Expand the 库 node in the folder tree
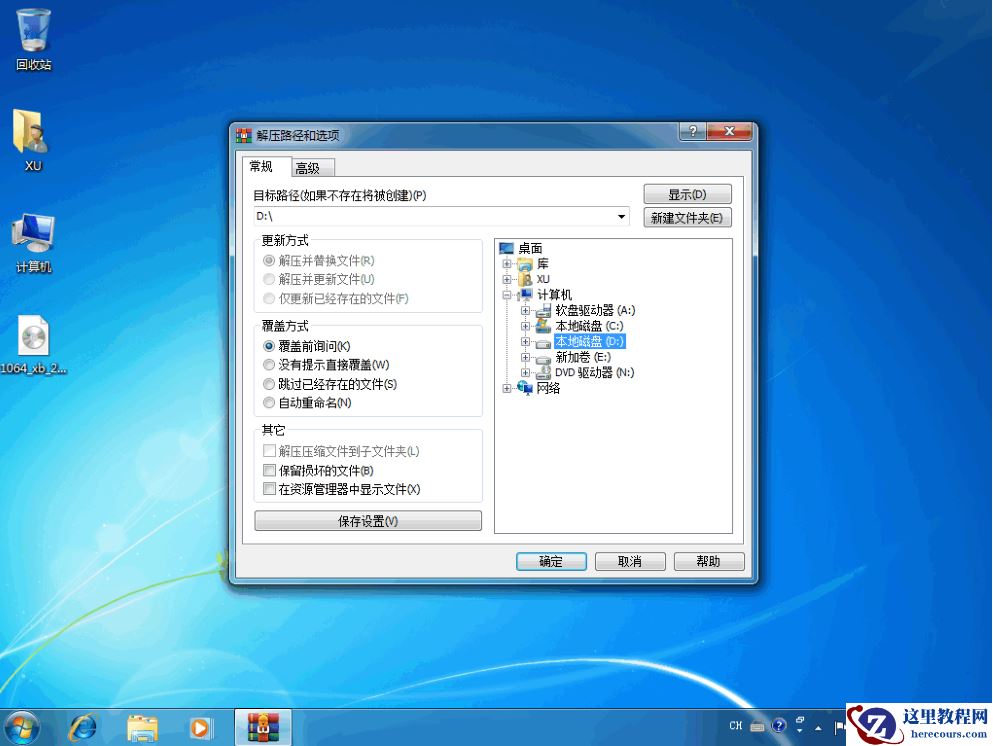The width and height of the screenshot is (993, 746). [x=508, y=263]
